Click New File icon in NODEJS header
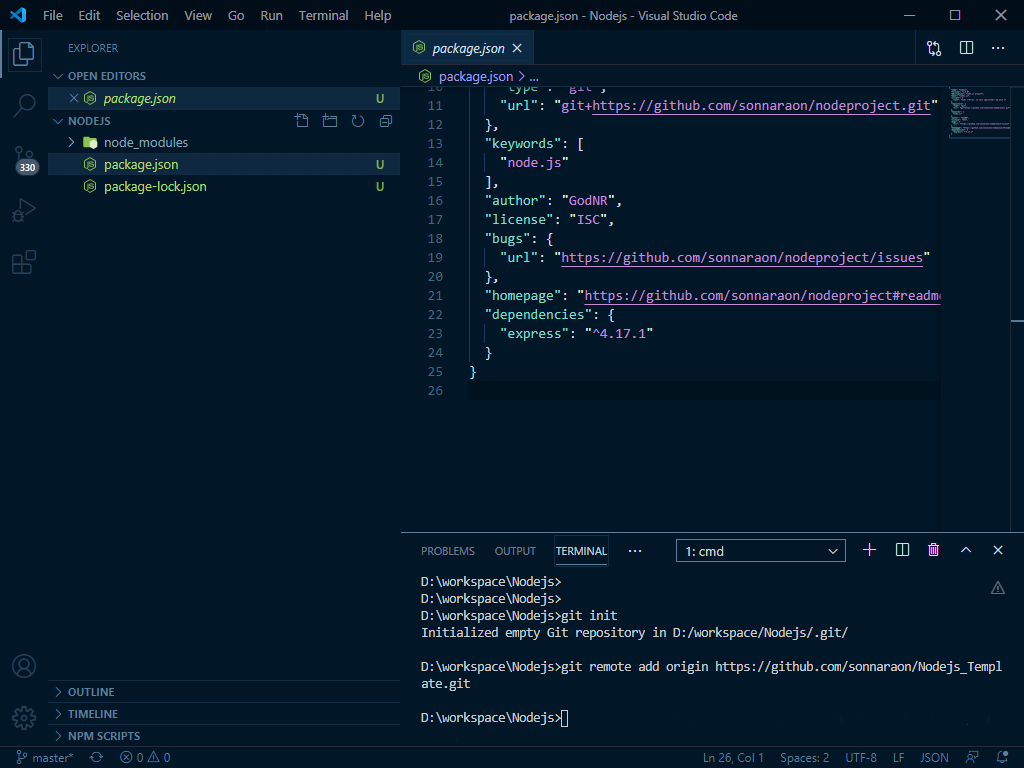 pyautogui.click(x=302, y=121)
